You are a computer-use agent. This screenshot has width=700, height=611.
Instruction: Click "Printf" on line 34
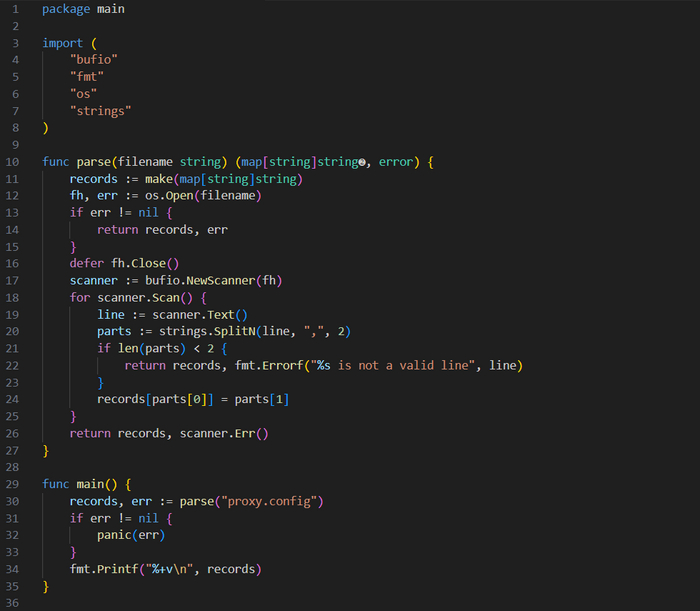tap(118, 569)
